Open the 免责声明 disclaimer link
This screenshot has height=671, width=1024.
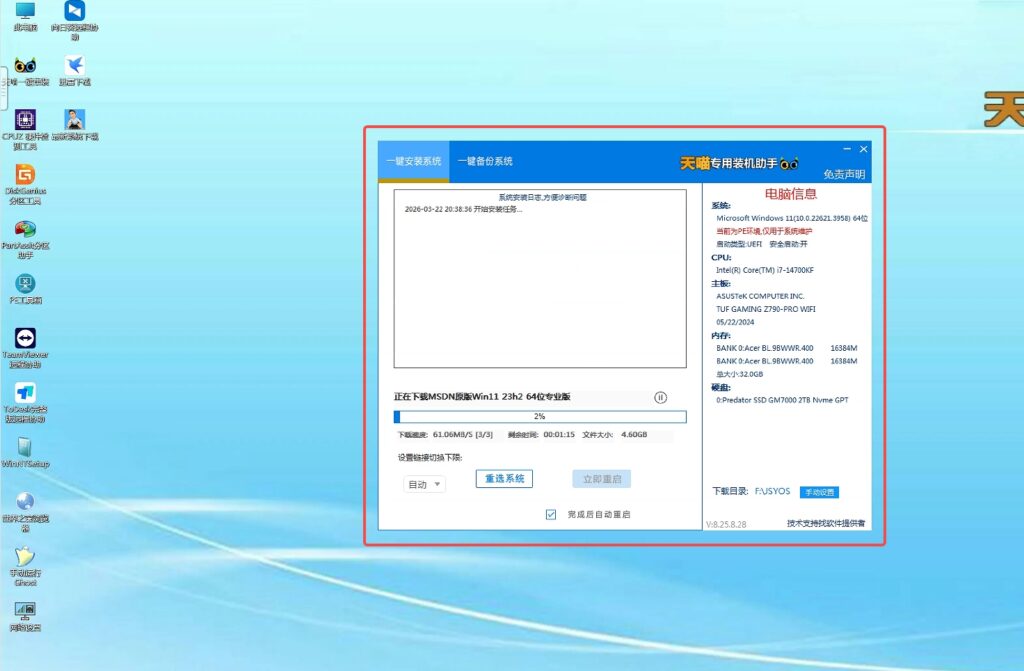(844, 174)
